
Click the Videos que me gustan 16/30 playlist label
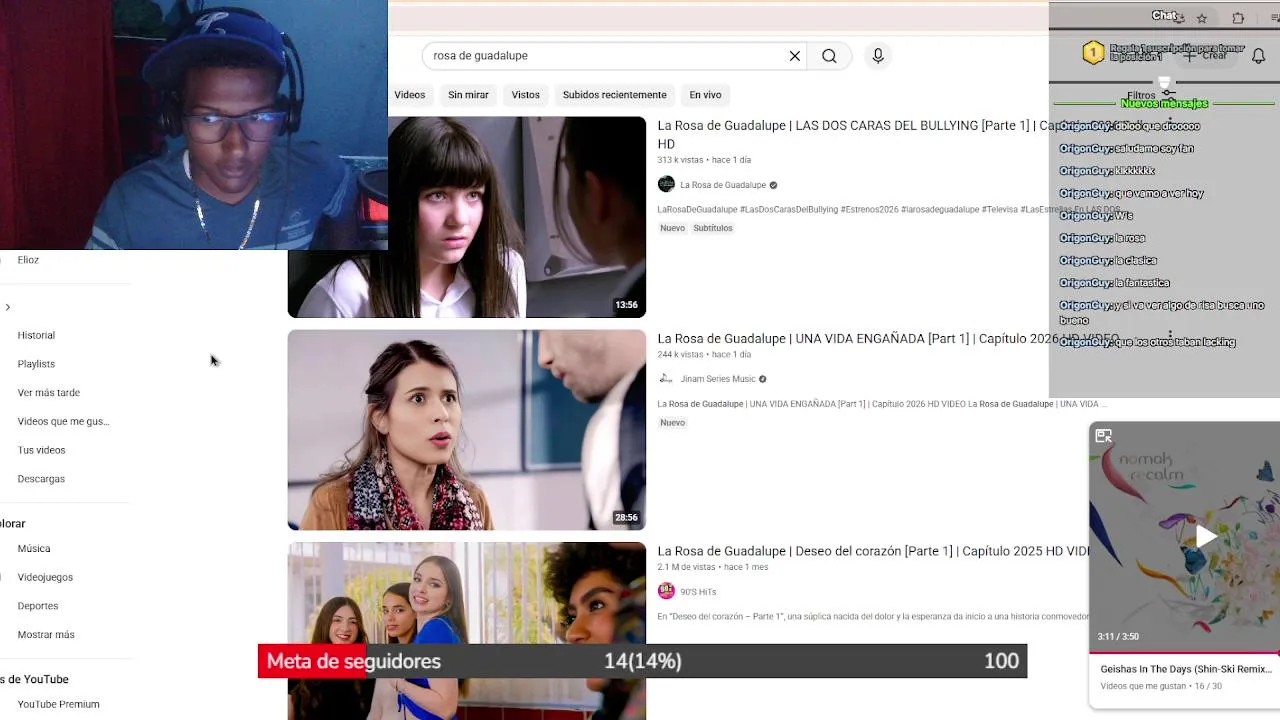tap(1161, 687)
